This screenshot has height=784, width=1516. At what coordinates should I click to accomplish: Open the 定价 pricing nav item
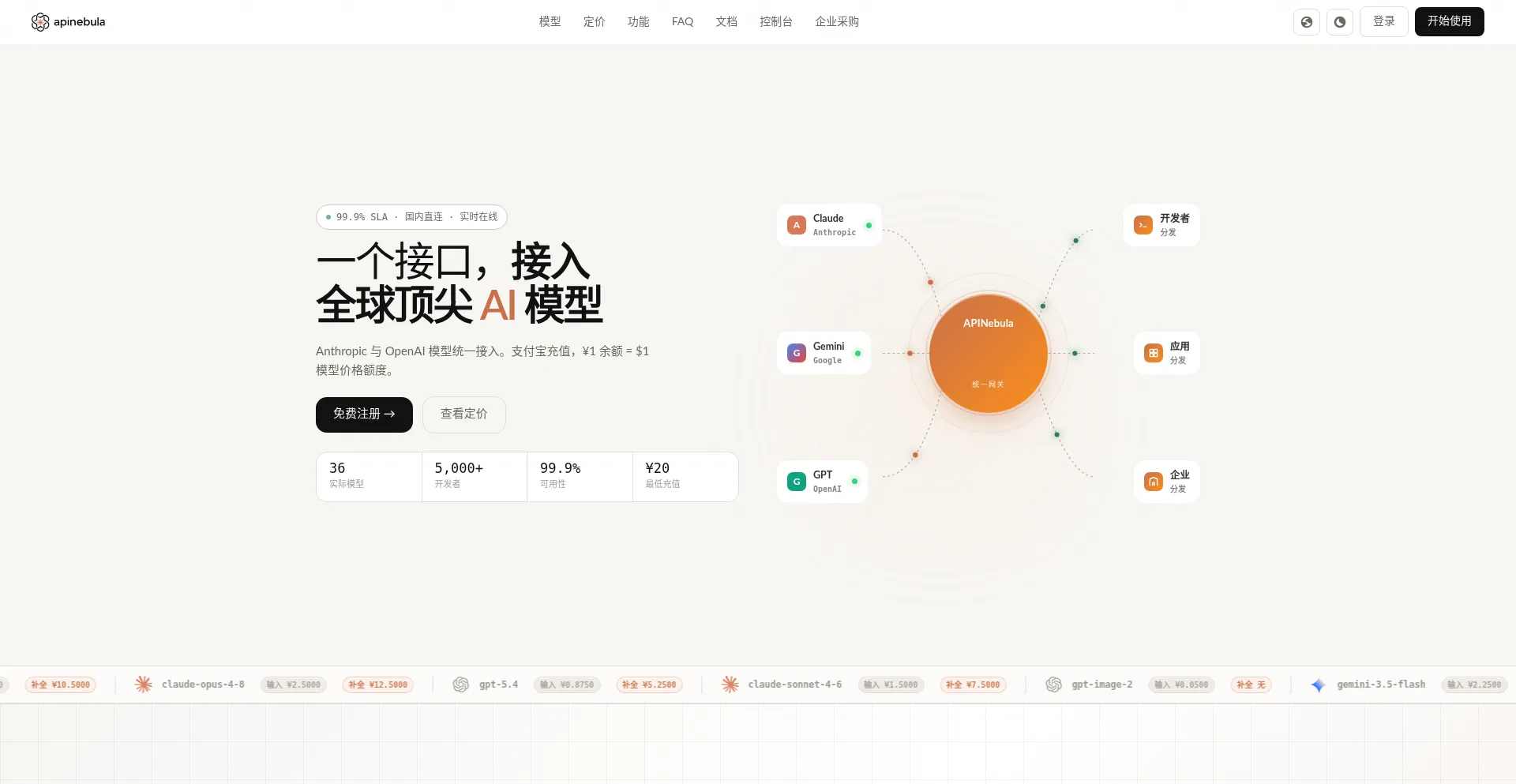(595, 22)
